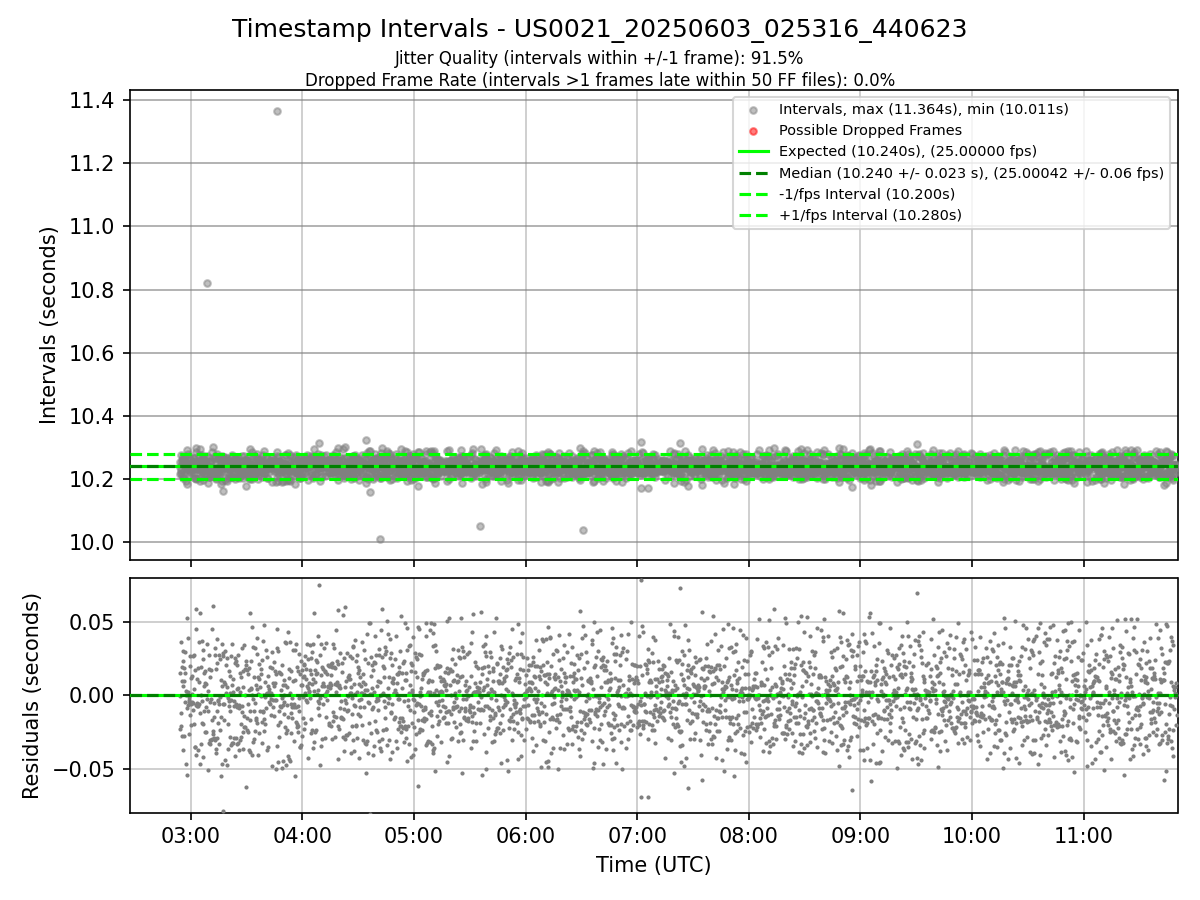Click the dark green dashed Median legend swatch
Viewport: 1200px width, 900px height.
tap(754, 173)
